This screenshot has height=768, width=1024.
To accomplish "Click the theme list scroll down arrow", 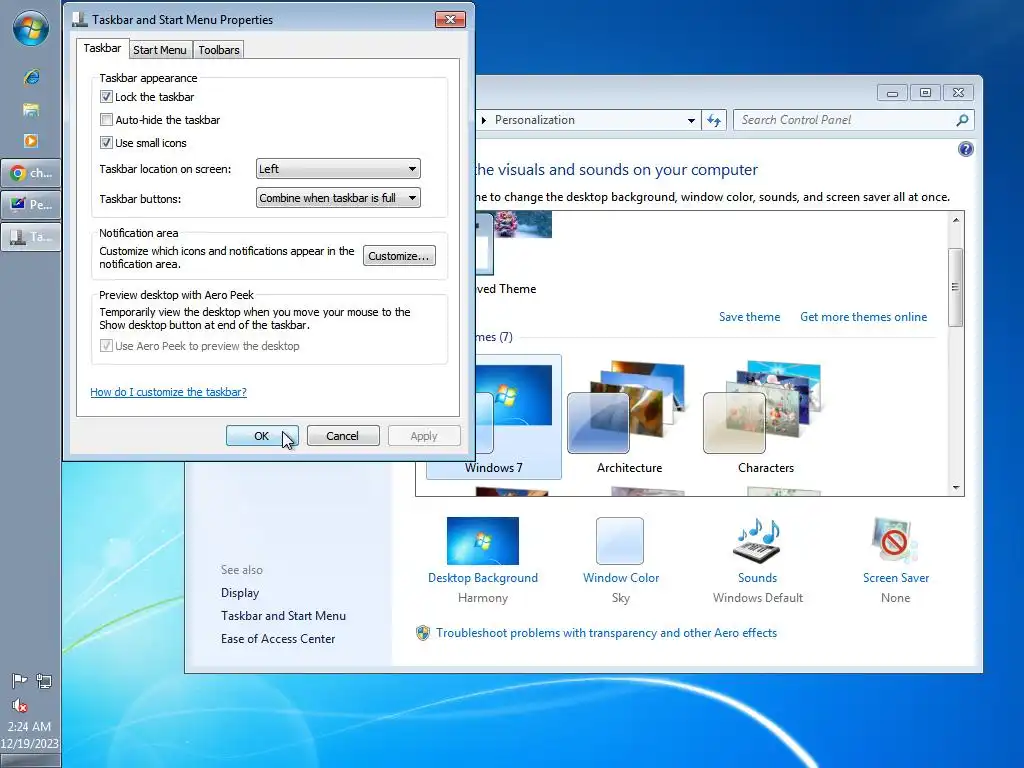I will [x=956, y=487].
